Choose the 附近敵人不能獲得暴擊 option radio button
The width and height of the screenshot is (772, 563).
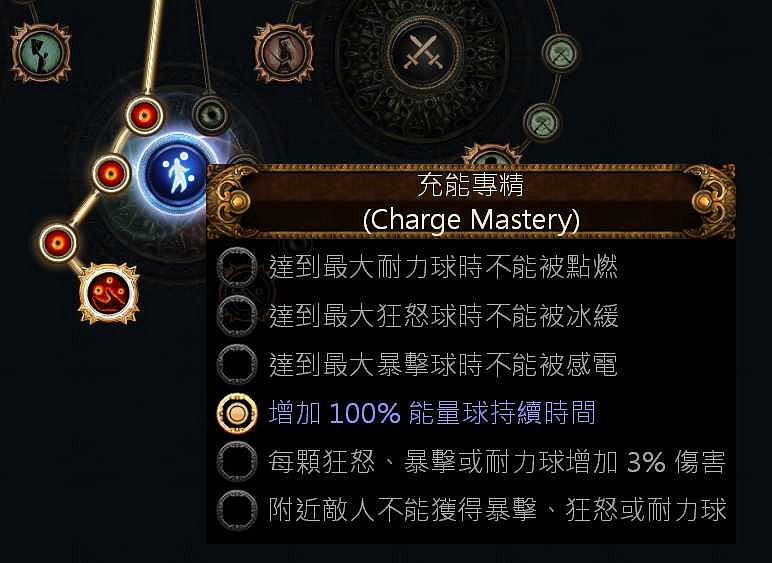click(237, 510)
